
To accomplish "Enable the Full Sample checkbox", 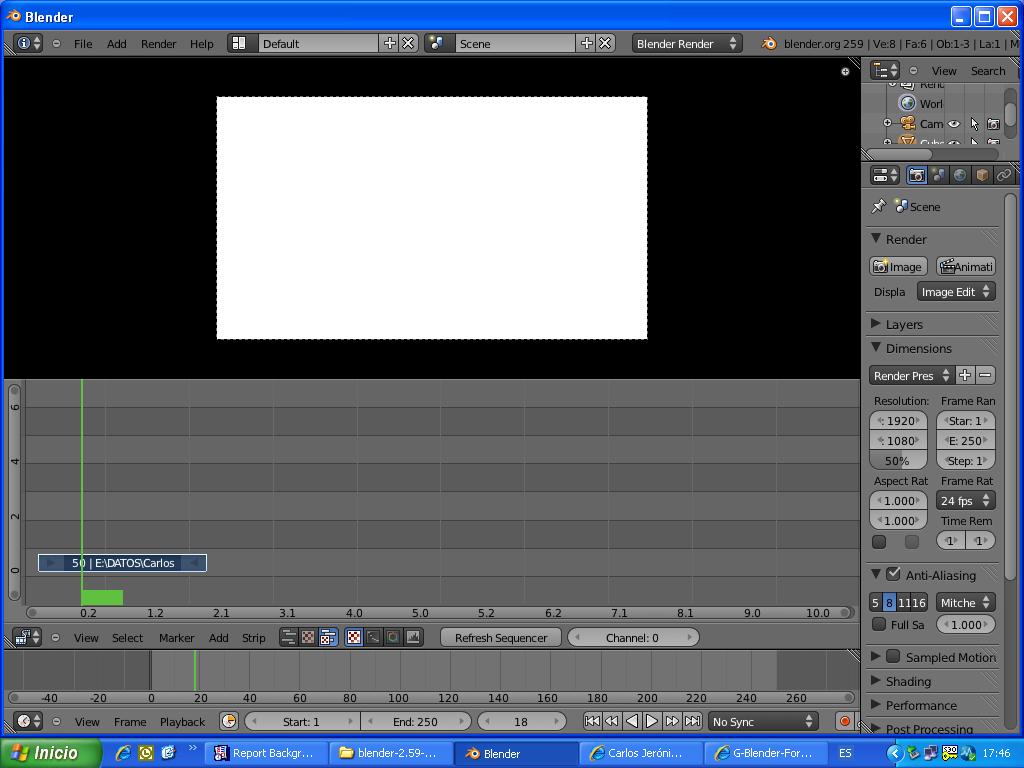I will 879,624.
